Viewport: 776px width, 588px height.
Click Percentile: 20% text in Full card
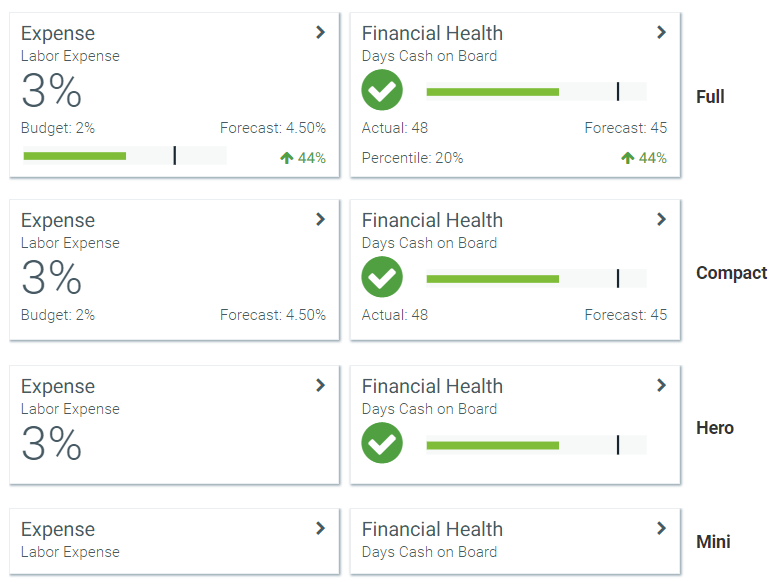click(412, 158)
